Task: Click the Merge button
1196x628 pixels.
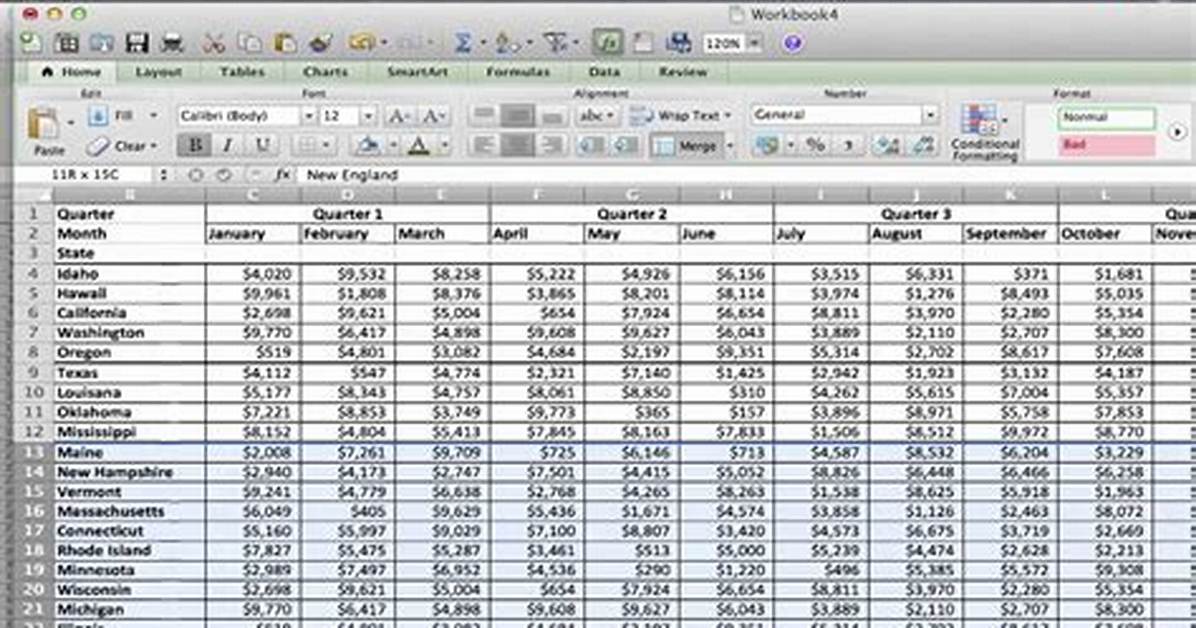Action: pyautogui.click(x=686, y=145)
